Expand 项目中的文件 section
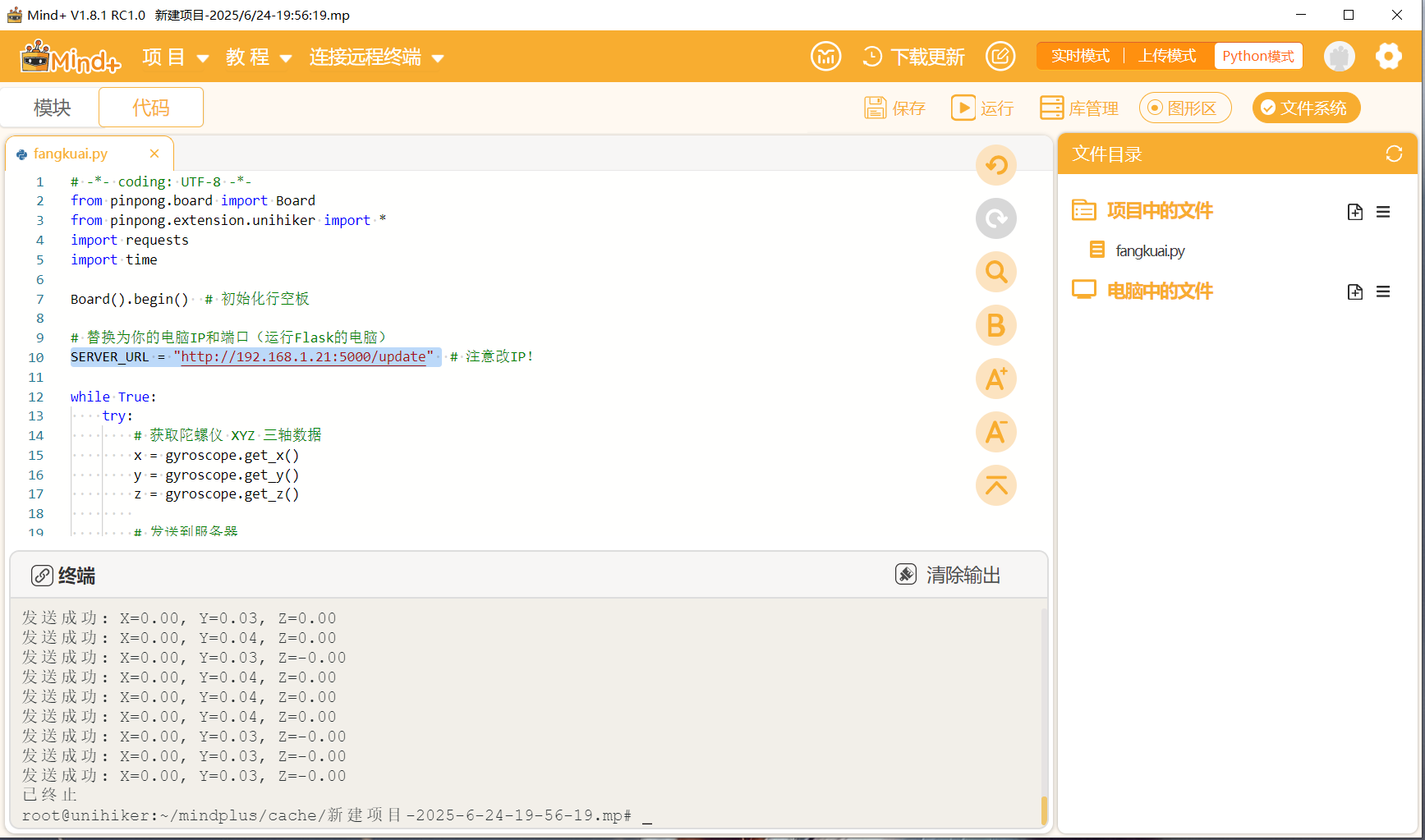 tap(1160, 211)
